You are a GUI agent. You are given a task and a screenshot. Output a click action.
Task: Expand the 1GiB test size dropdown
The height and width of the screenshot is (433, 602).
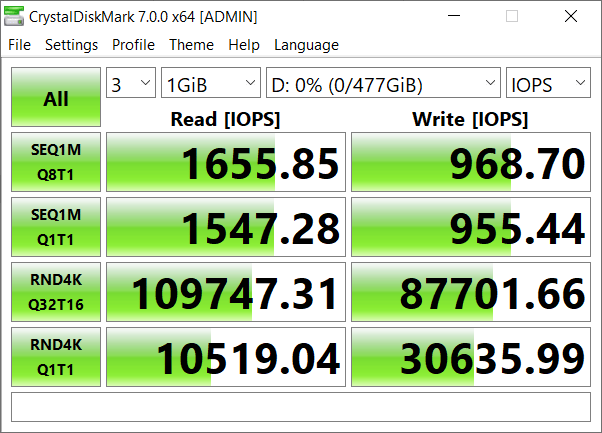(x=211, y=83)
